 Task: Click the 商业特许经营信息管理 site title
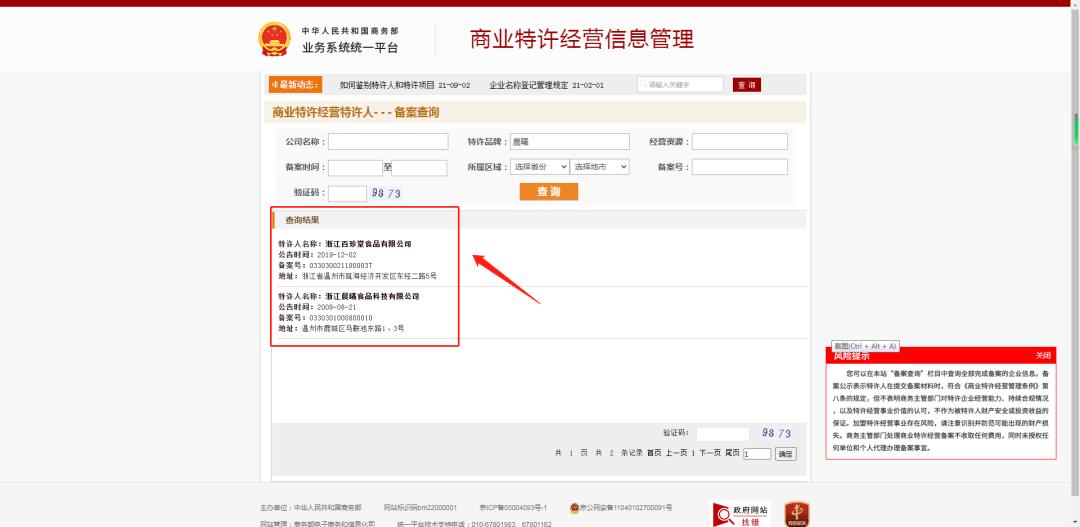tap(582, 39)
